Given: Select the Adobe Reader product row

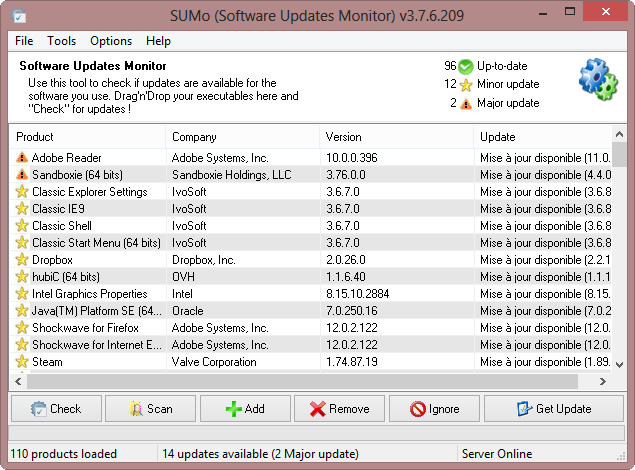Looking at the screenshot, I should point(310,157).
